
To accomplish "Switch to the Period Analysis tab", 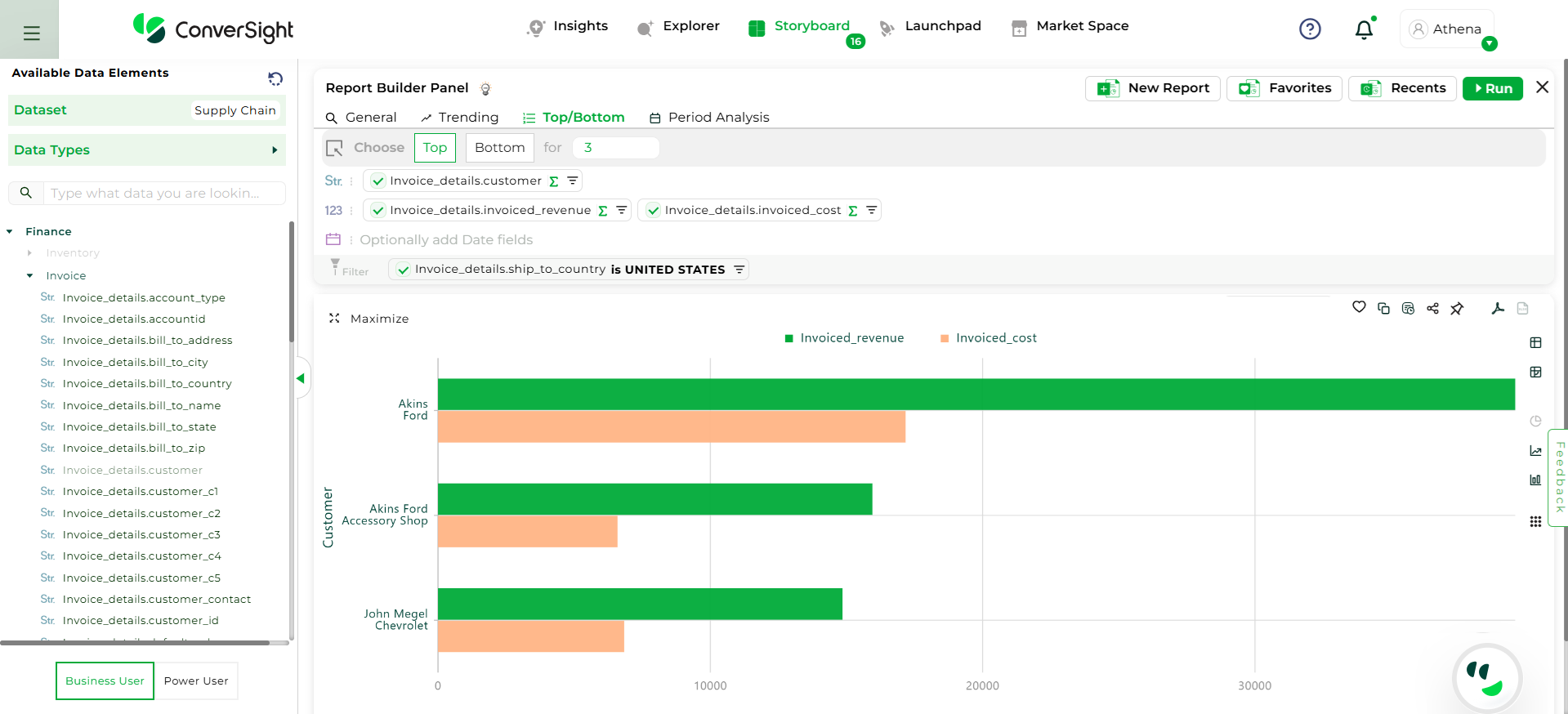I will (709, 118).
